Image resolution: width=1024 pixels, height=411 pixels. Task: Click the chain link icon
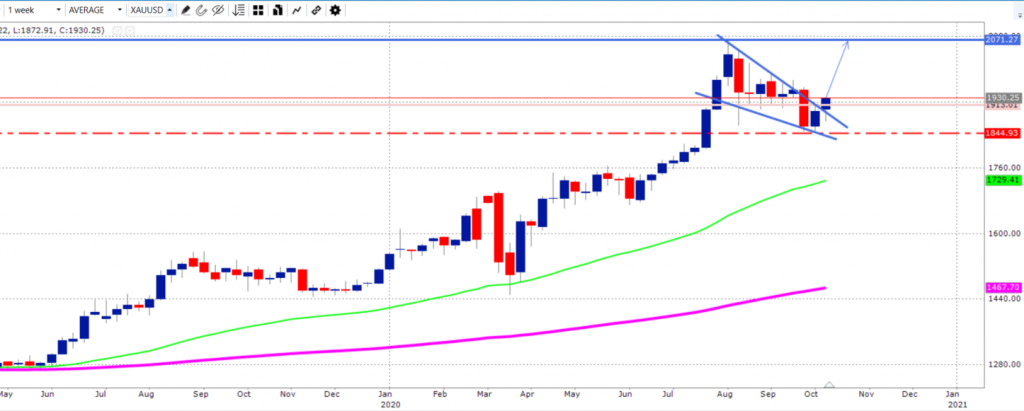click(x=316, y=10)
